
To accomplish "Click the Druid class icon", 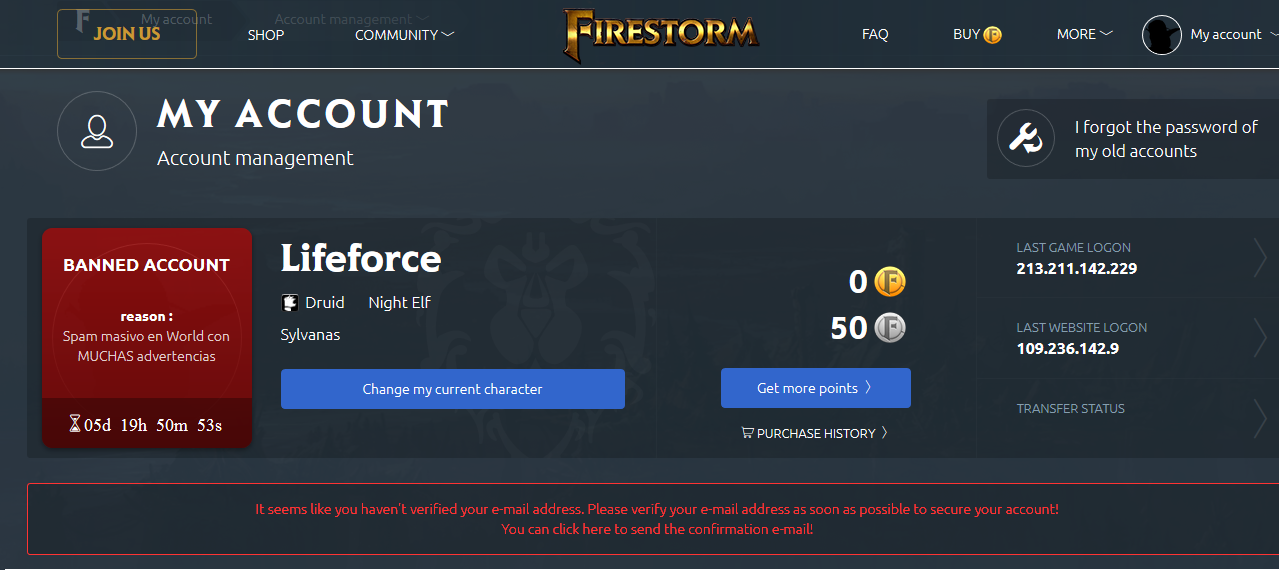I will (x=290, y=303).
